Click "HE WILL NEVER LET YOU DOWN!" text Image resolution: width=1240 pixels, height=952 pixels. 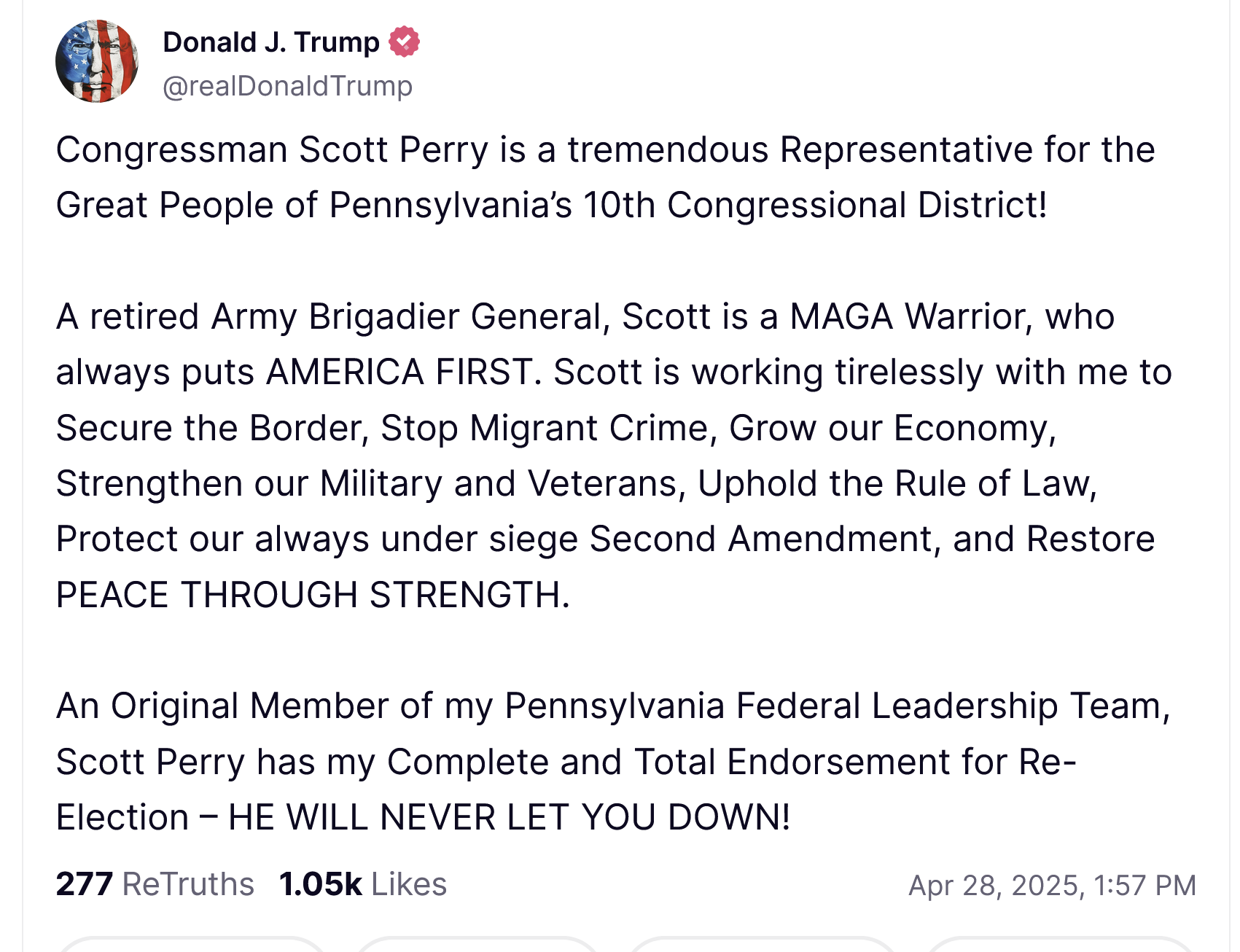[x=509, y=817]
